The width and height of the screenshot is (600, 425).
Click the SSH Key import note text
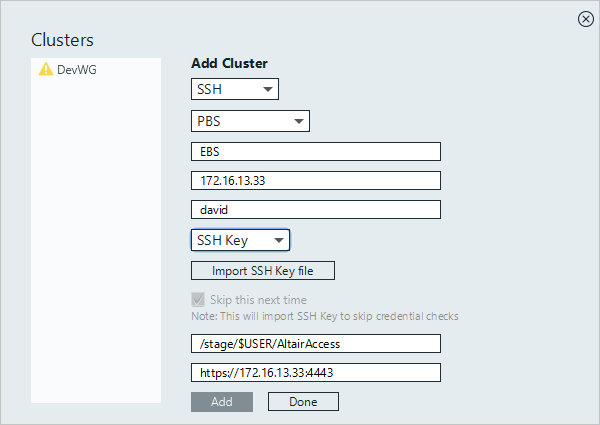(325, 316)
